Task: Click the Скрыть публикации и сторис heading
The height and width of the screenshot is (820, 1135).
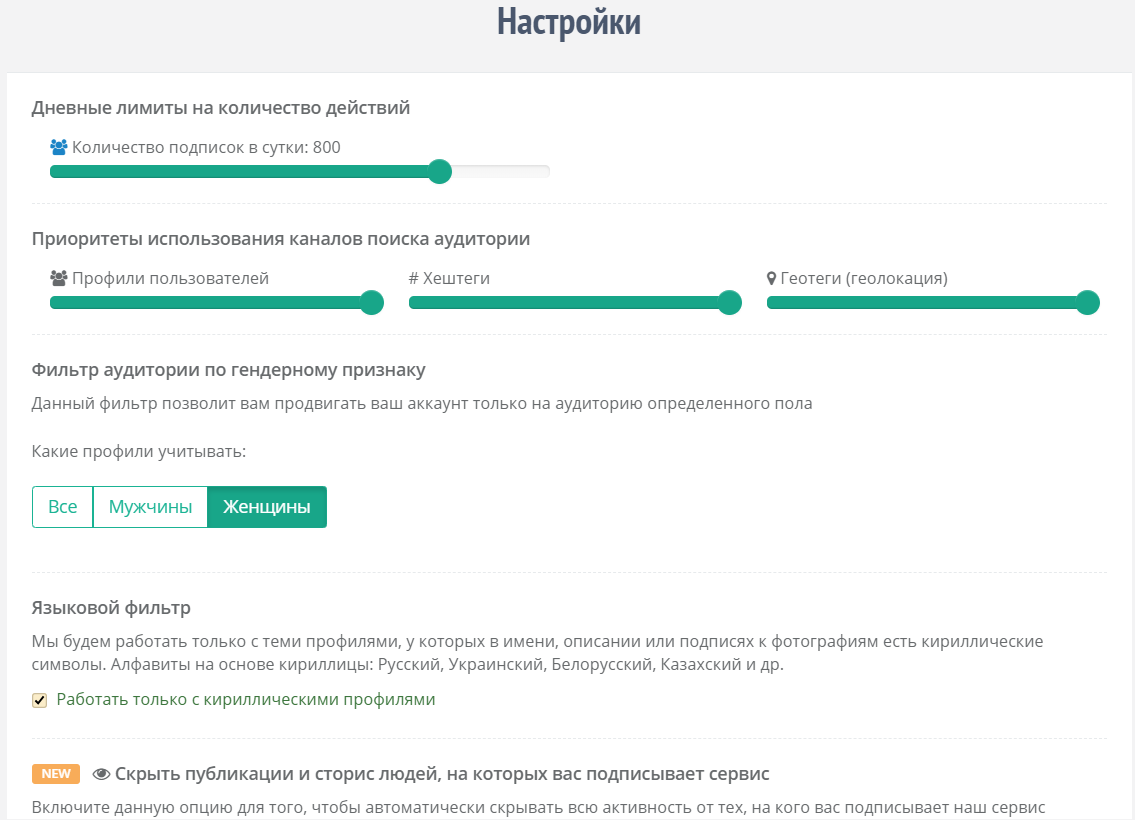Action: 442,774
